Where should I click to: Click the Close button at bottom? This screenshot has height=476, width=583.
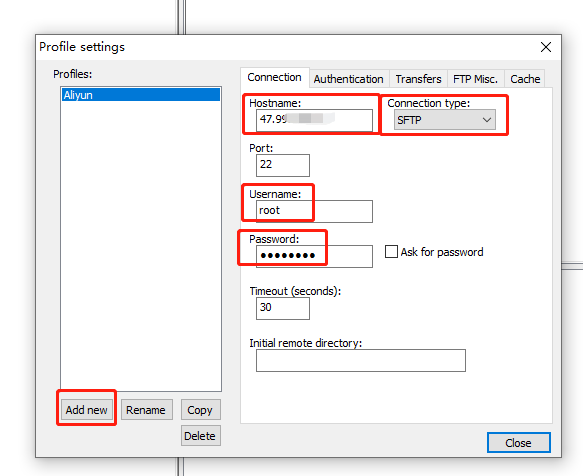[518, 443]
